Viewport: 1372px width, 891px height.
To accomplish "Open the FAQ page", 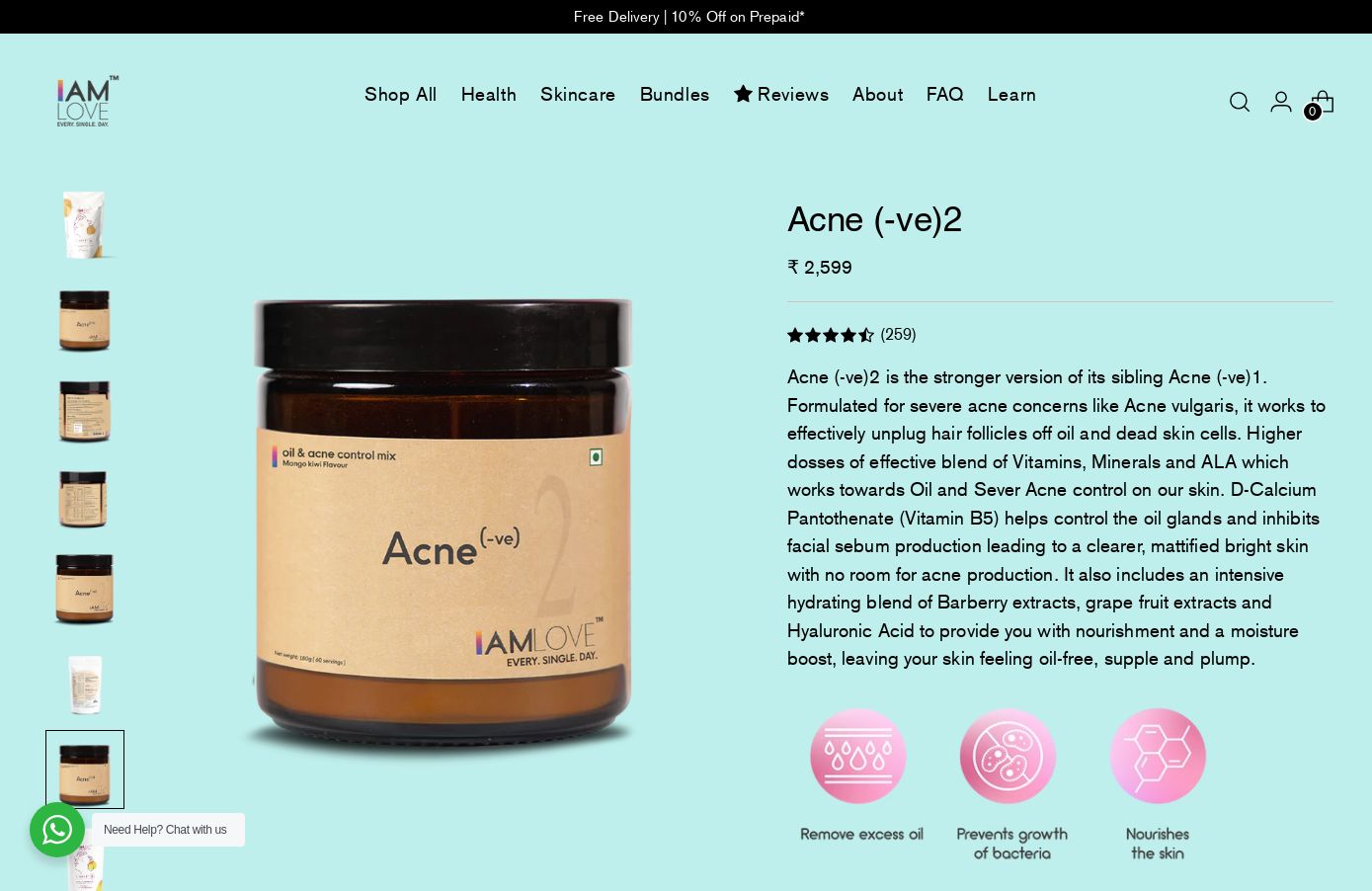I will [x=944, y=94].
